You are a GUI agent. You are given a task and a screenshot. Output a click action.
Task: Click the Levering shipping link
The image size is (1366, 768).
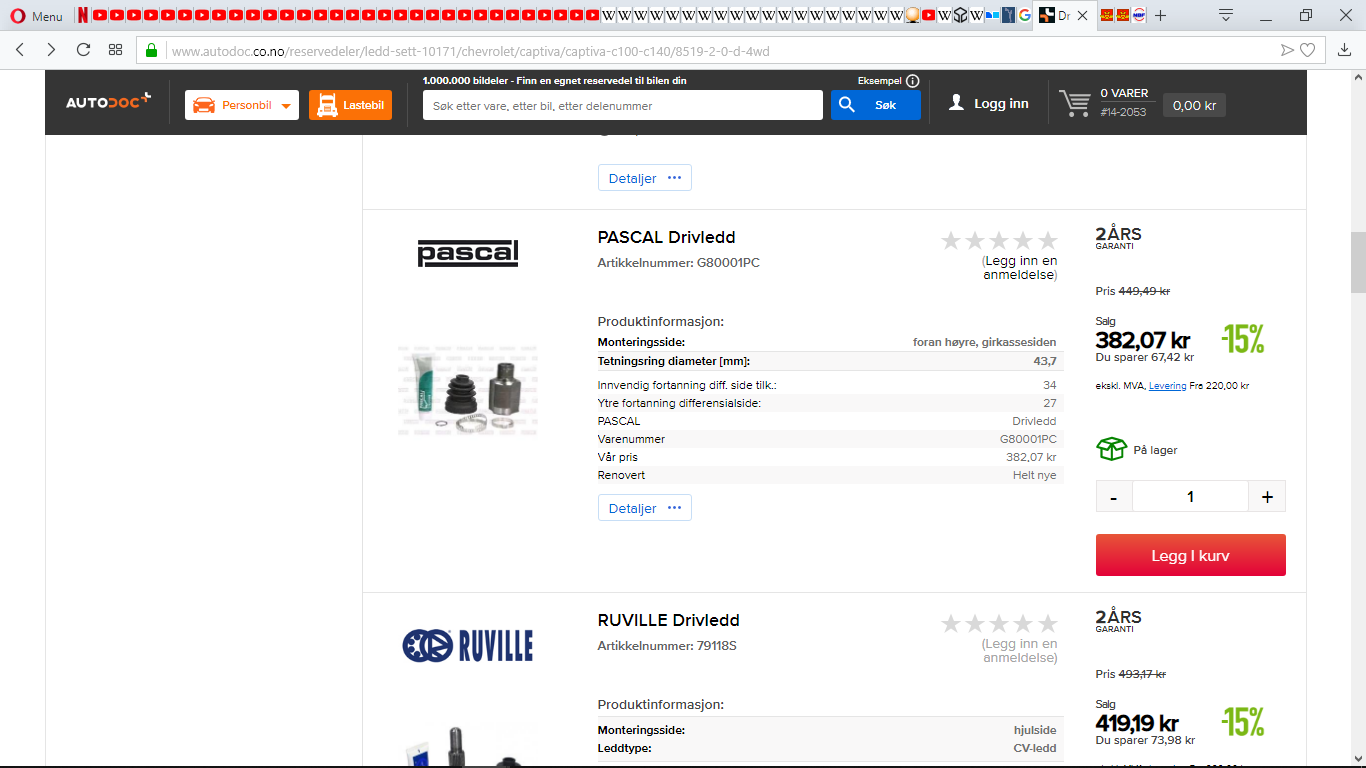tap(1167, 385)
